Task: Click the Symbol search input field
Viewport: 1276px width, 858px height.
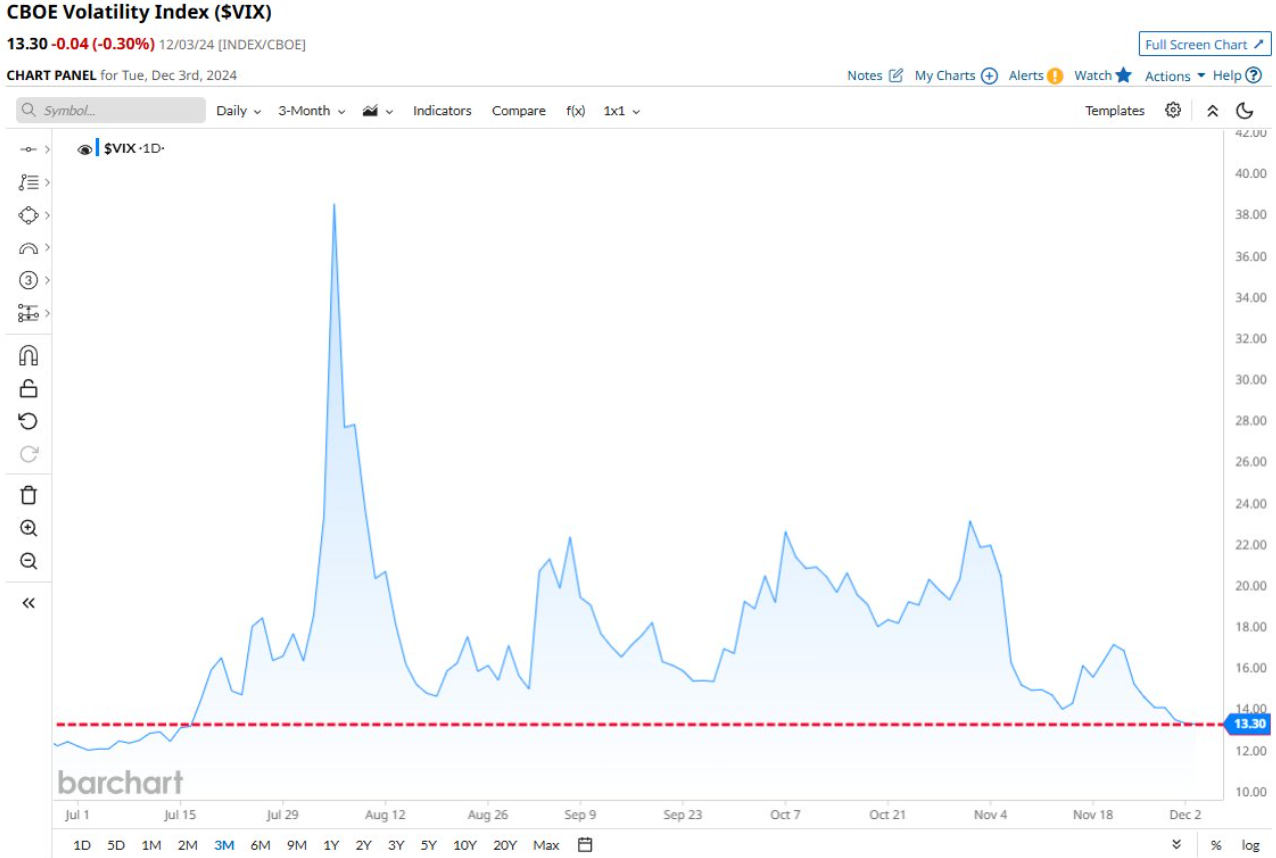Action: coord(111,111)
